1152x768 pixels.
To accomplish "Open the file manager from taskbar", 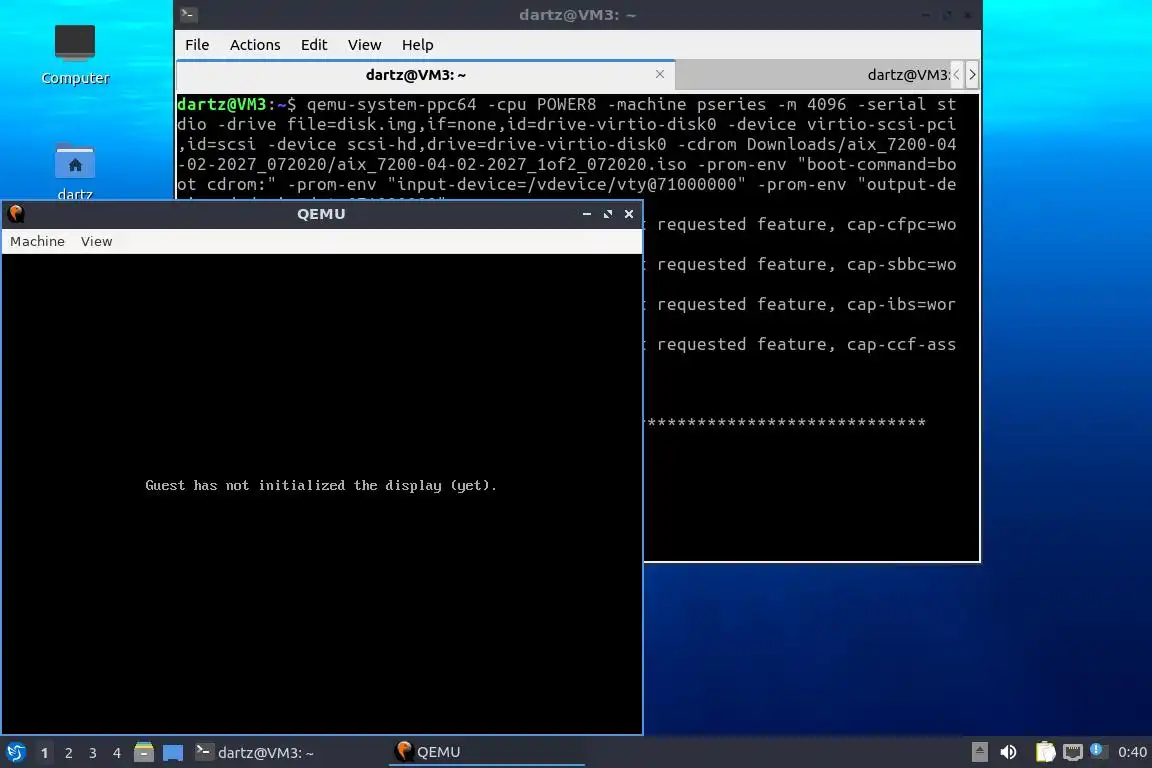I will pyautogui.click(x=144, y=752).
